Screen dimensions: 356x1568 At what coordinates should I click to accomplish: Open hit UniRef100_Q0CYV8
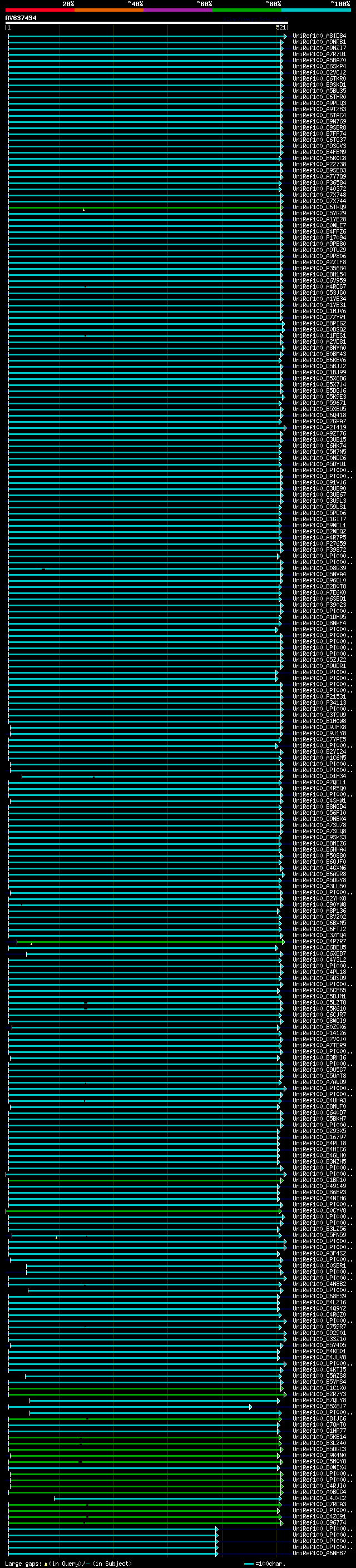(319, 1211)
